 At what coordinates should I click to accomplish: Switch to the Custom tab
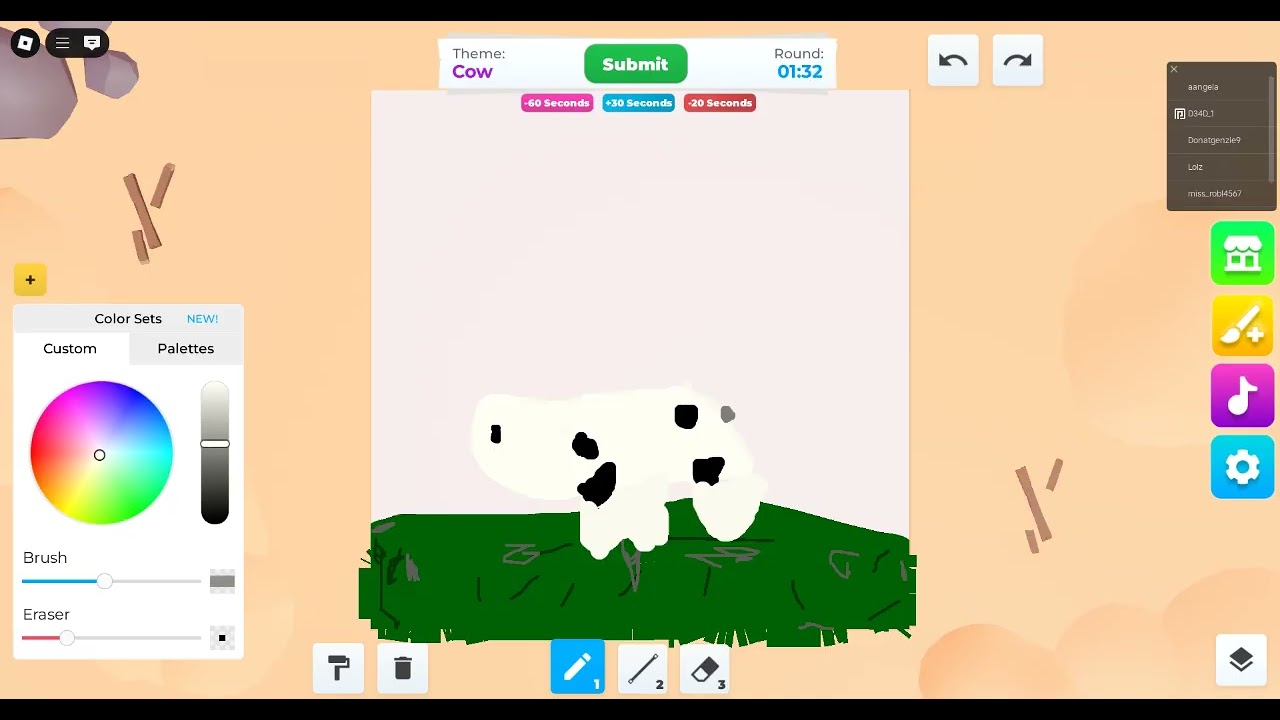pos(70,349)
